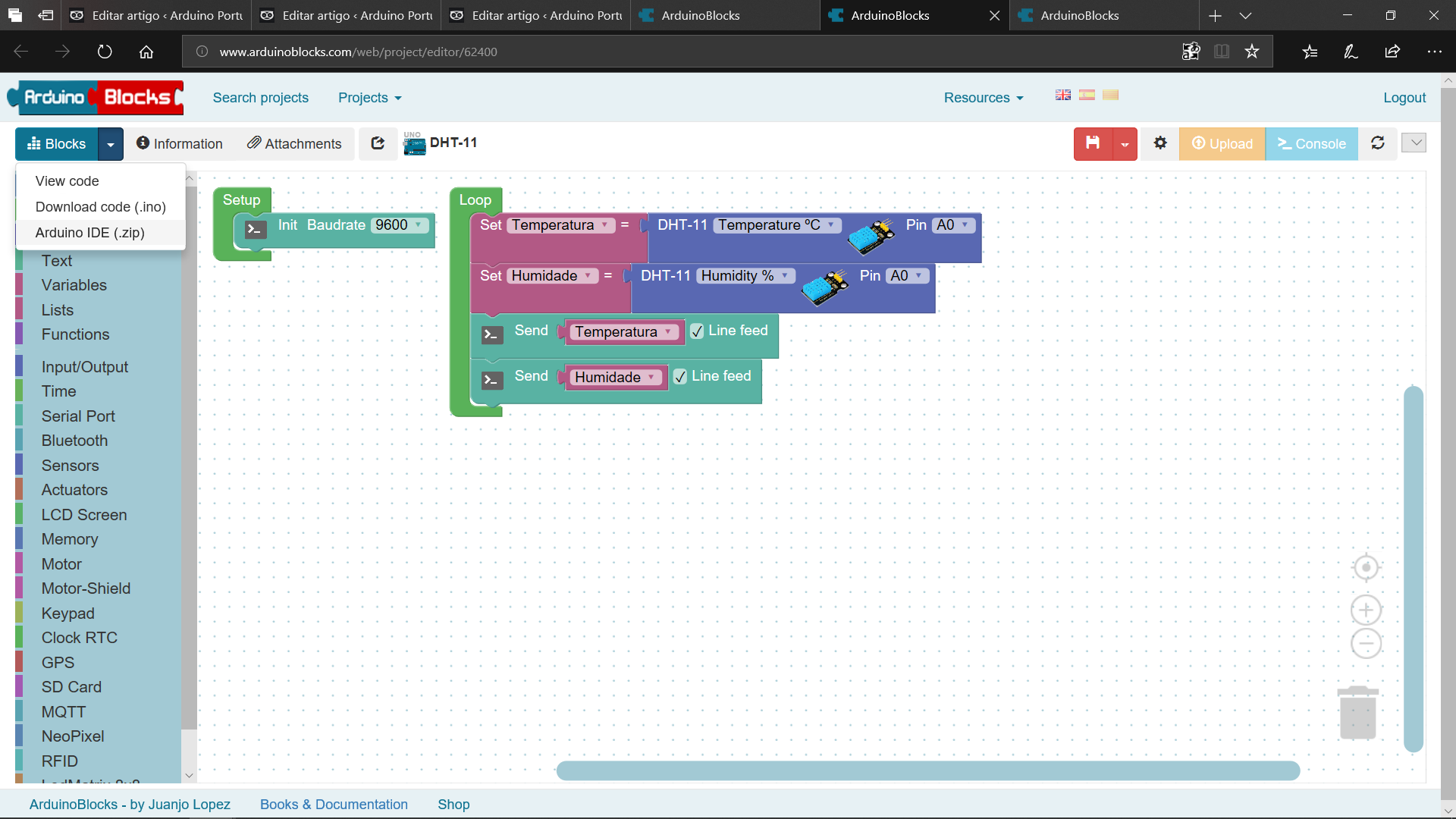The width and height of the screenshot is (1456, 819).
Task: Click the share project icon
Action: (x=378, y=143)
